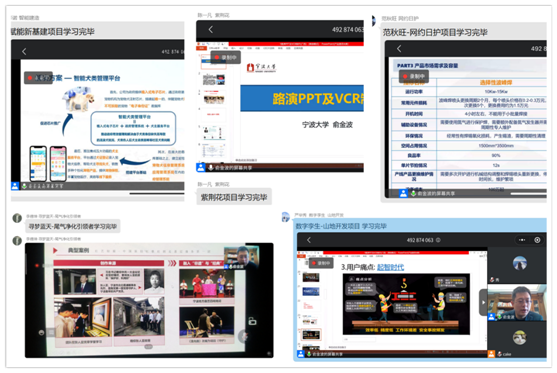The height and width of the screenshot is (373, 557).
Task: Toggle screen rotation lock on 典型案例 video
Action: pos(252,321)
